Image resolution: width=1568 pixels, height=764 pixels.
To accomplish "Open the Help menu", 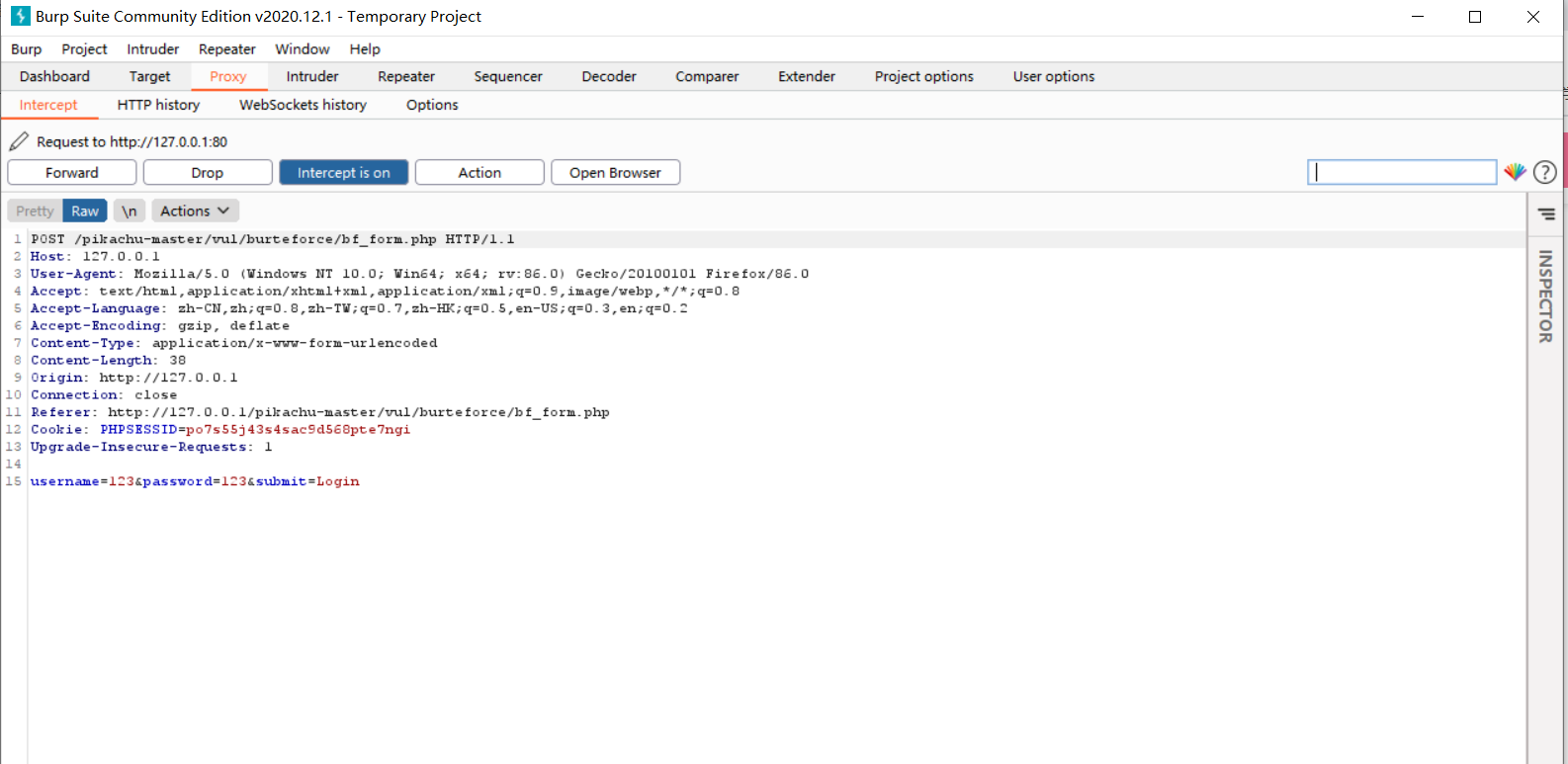I will [x=364, y=48].
